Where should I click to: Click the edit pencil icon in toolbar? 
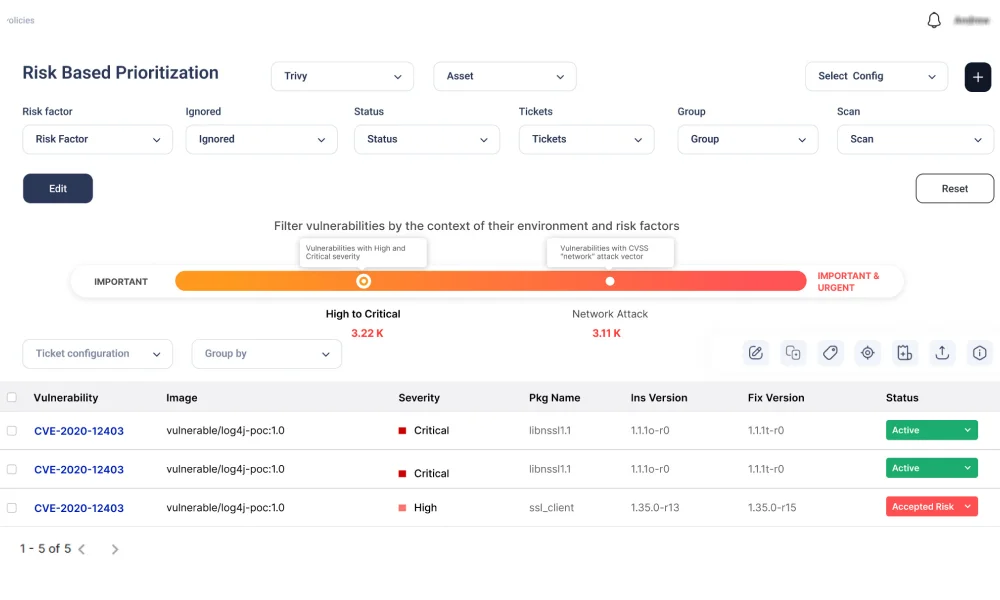pos(756,353)
